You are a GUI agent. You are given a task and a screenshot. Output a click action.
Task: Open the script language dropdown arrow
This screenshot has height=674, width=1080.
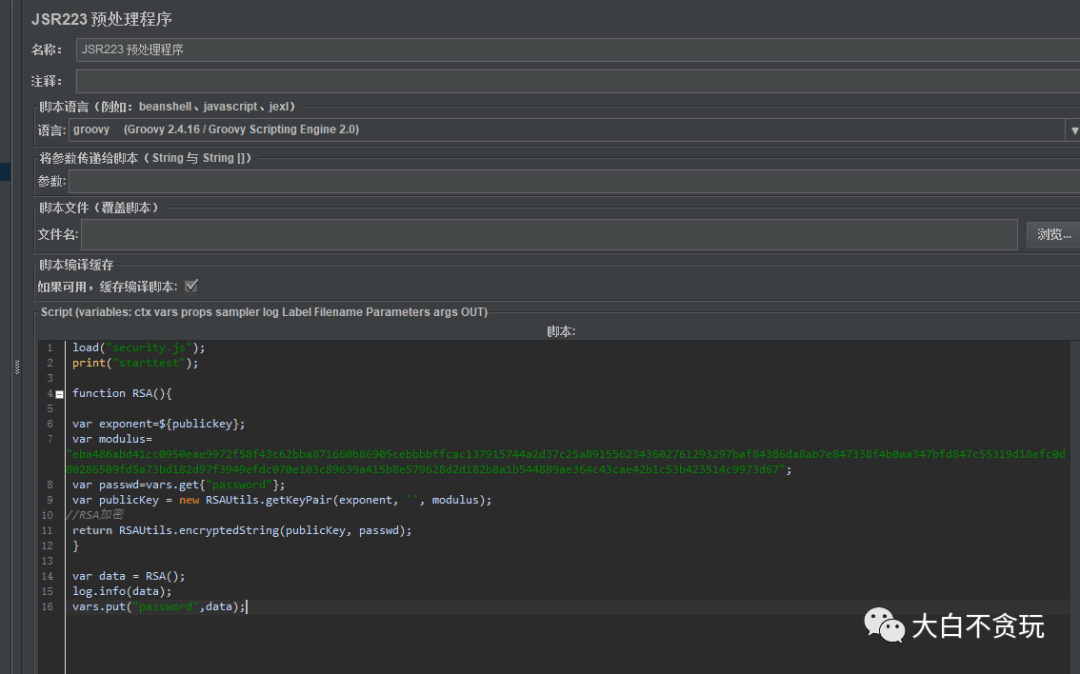pos(1074,130)
